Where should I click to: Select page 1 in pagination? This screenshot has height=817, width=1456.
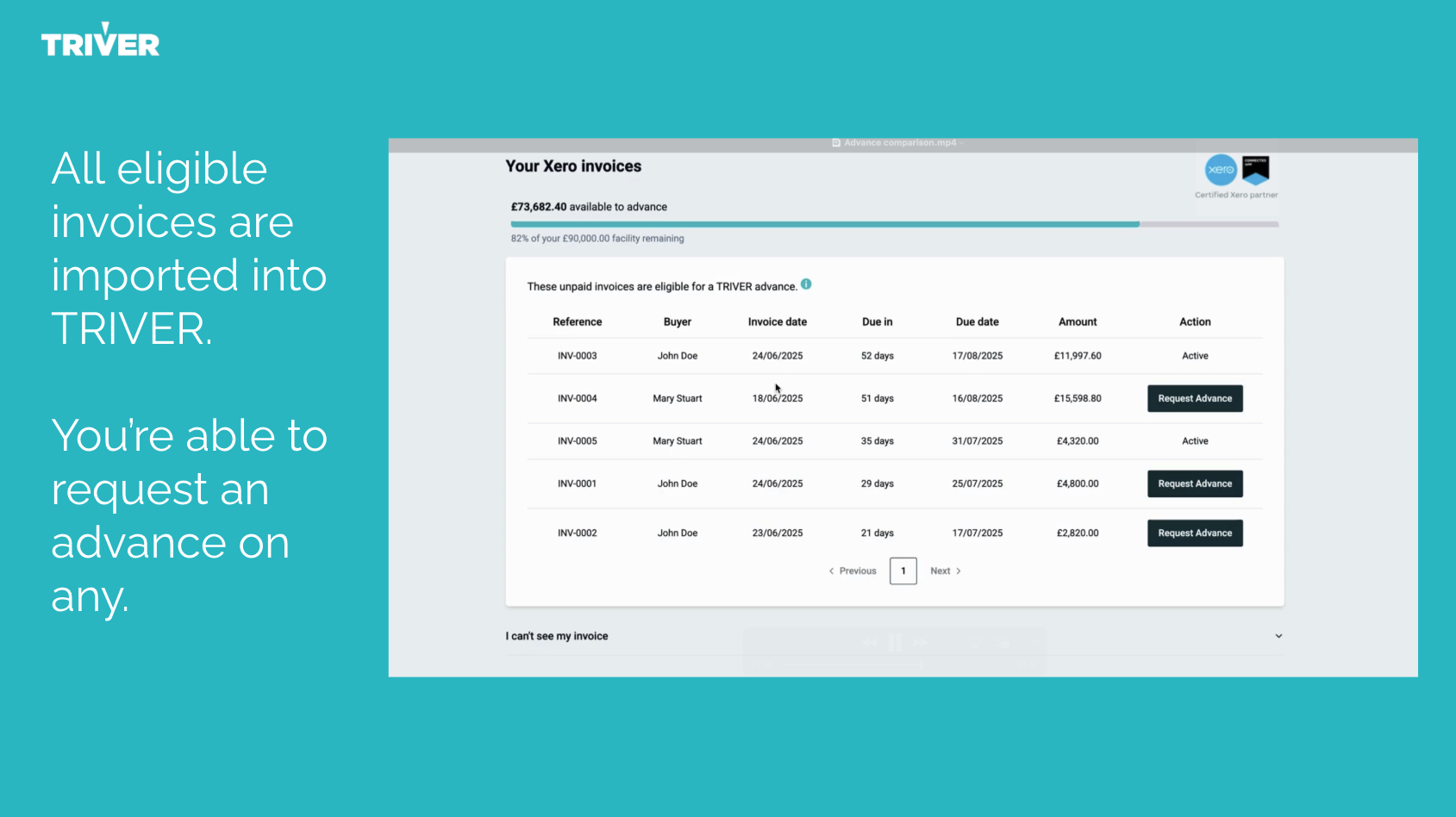pos(903,571)
